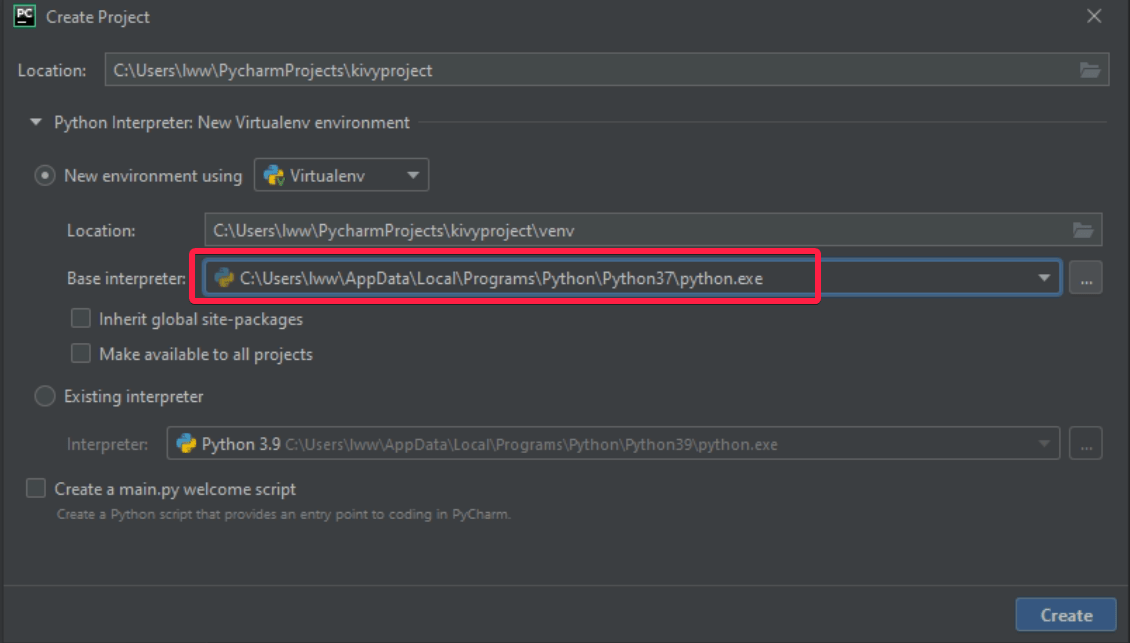Enable Inherit global site-packages checkbox
1130x643 pixels.
click(x=81, y=319)
